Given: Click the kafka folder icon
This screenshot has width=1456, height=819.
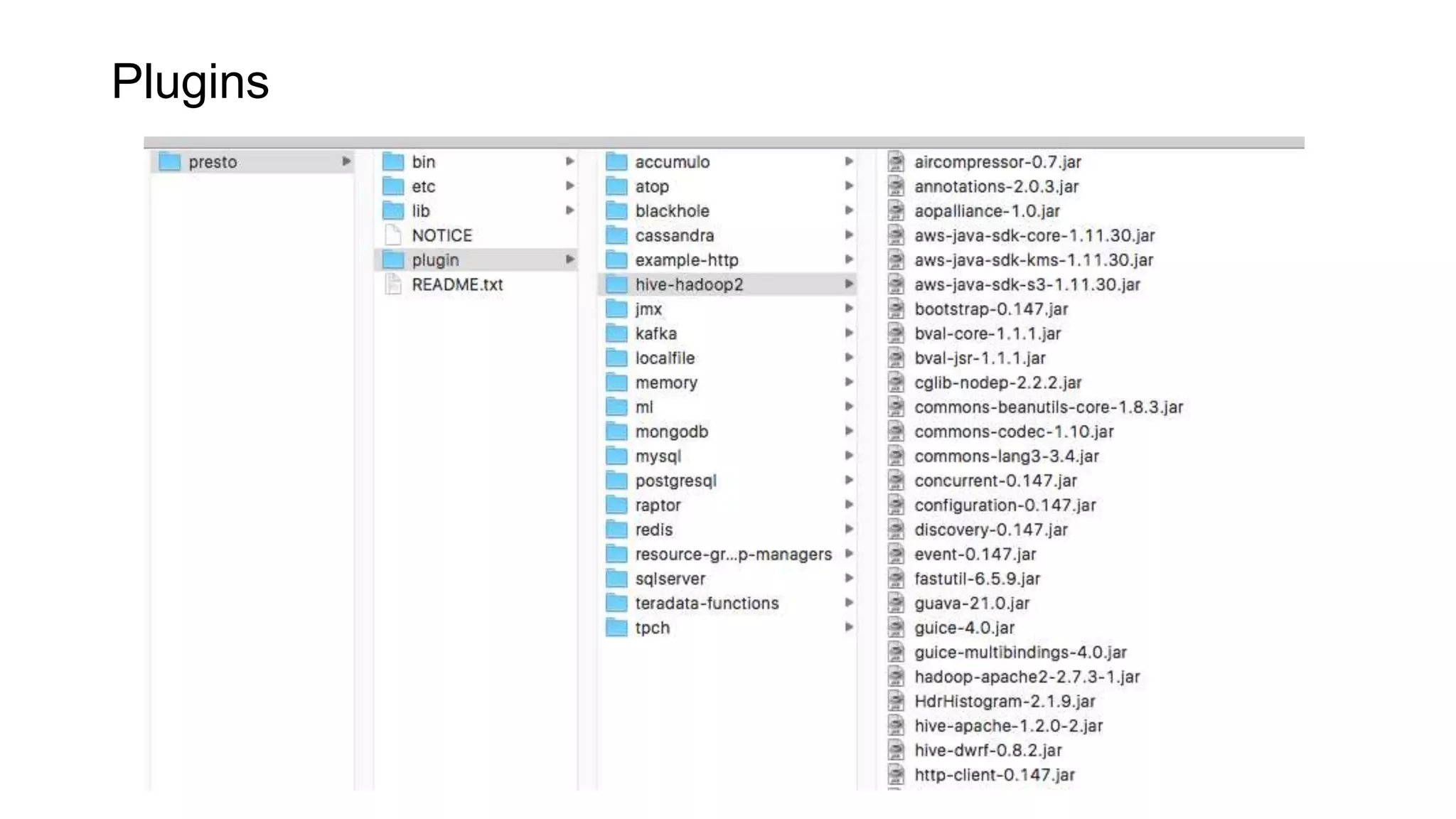Looking at the screenshot, I should 616,333.
